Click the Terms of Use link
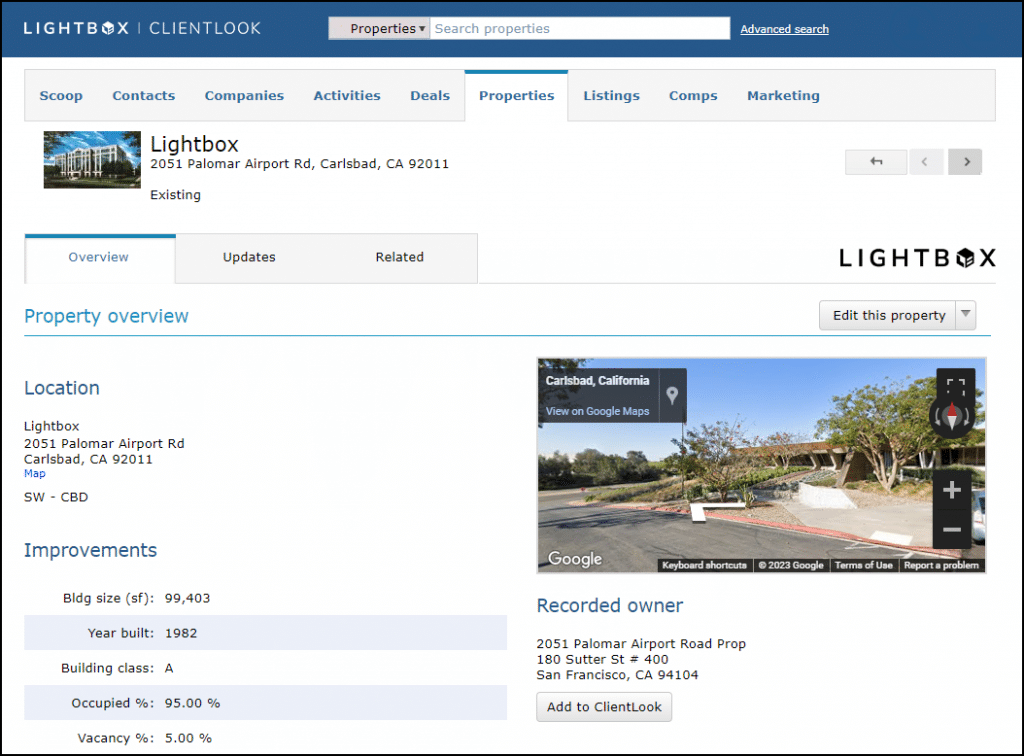This screenshot has height=756, width=1024. click(863, 565)
